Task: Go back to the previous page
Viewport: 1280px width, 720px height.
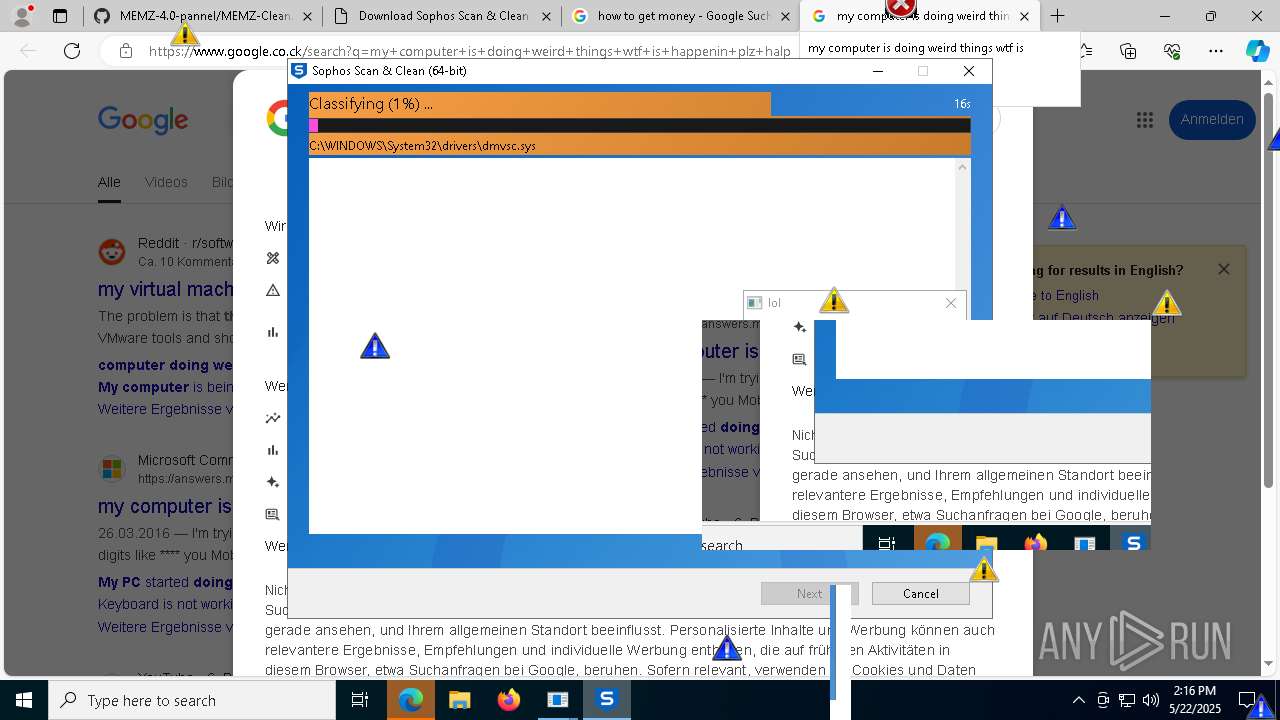Action: pos(29,51)
